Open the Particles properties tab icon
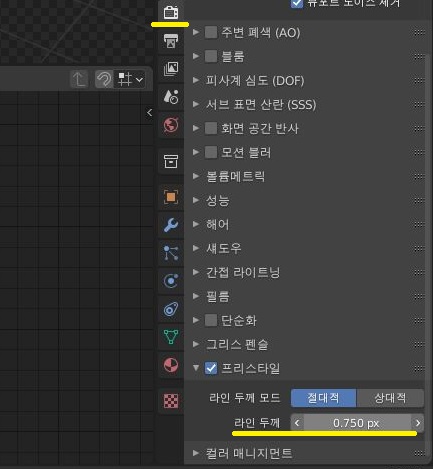Image resolution: width=433 pixels, height=469 pixels. pyautogui.click(x=171, y=253)
